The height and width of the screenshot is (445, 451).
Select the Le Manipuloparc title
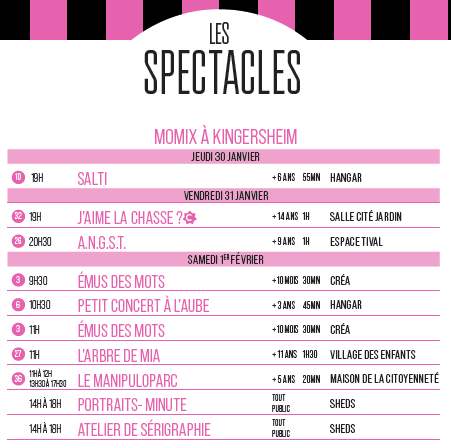(x=127, y=381)
